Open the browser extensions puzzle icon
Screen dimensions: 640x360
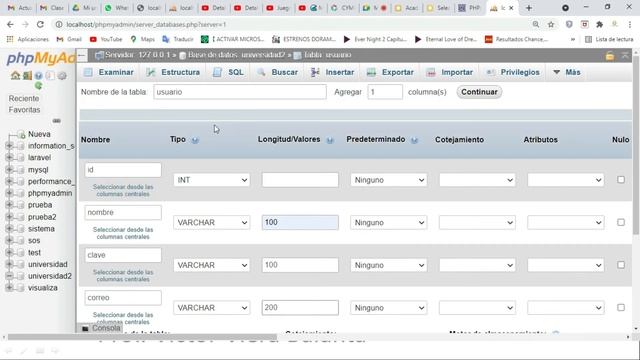(x=600, y=24)
